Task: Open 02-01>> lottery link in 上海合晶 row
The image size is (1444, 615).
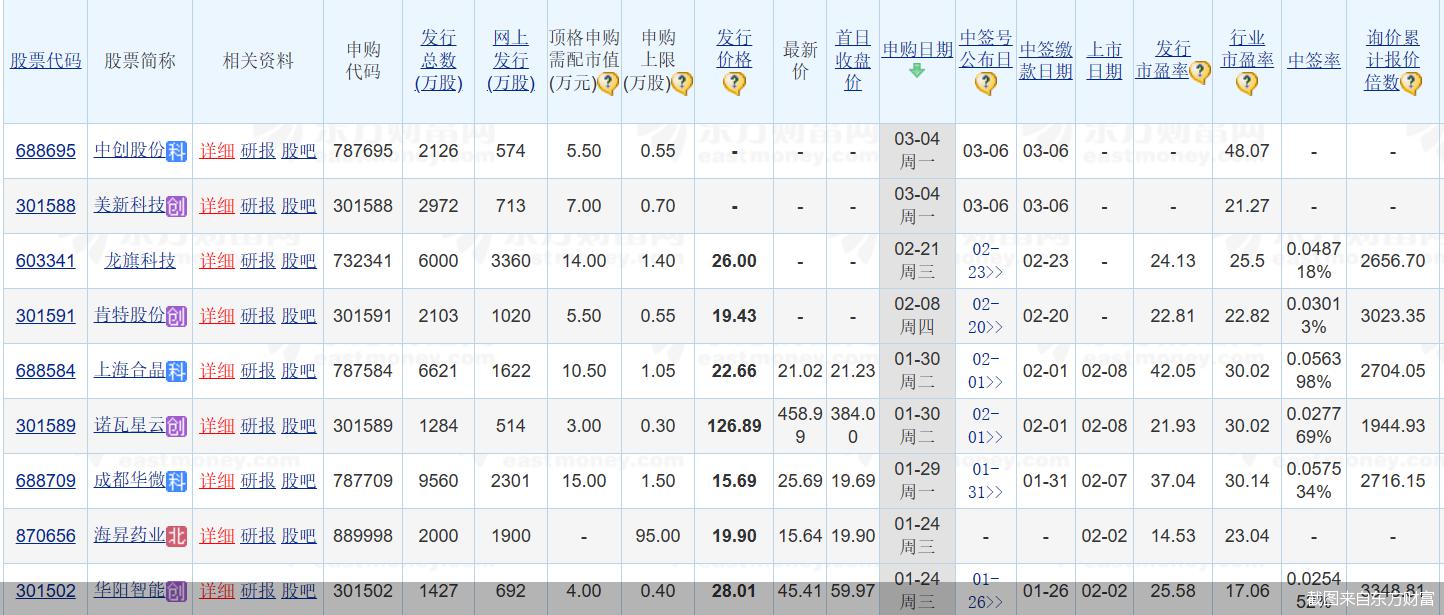Action: [986, 371]
